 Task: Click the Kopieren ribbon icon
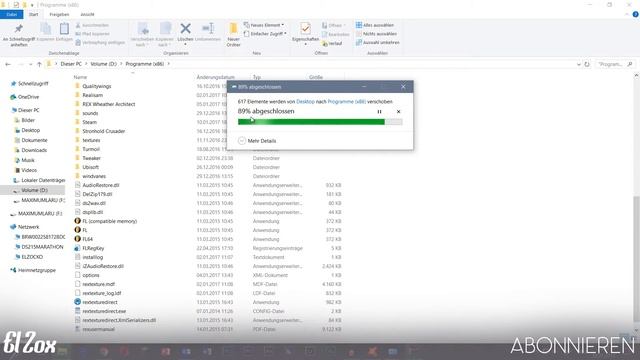click(46, 29)
